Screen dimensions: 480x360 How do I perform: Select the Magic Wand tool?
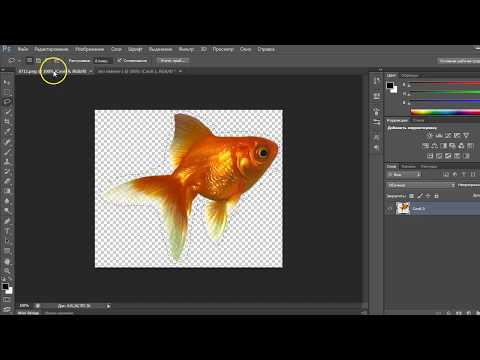7,112
